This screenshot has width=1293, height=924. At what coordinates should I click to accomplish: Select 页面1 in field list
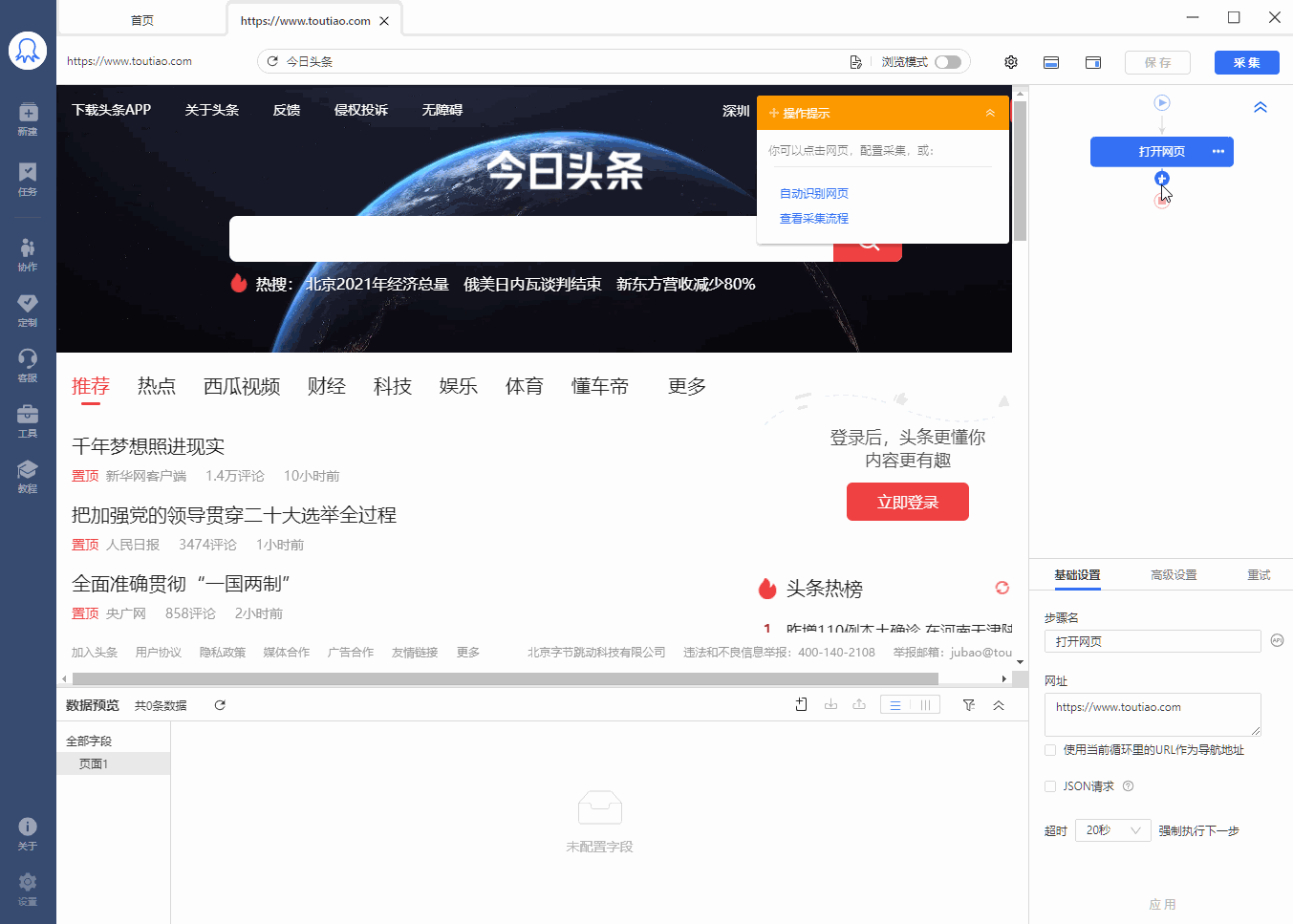[x=114, y=763]
